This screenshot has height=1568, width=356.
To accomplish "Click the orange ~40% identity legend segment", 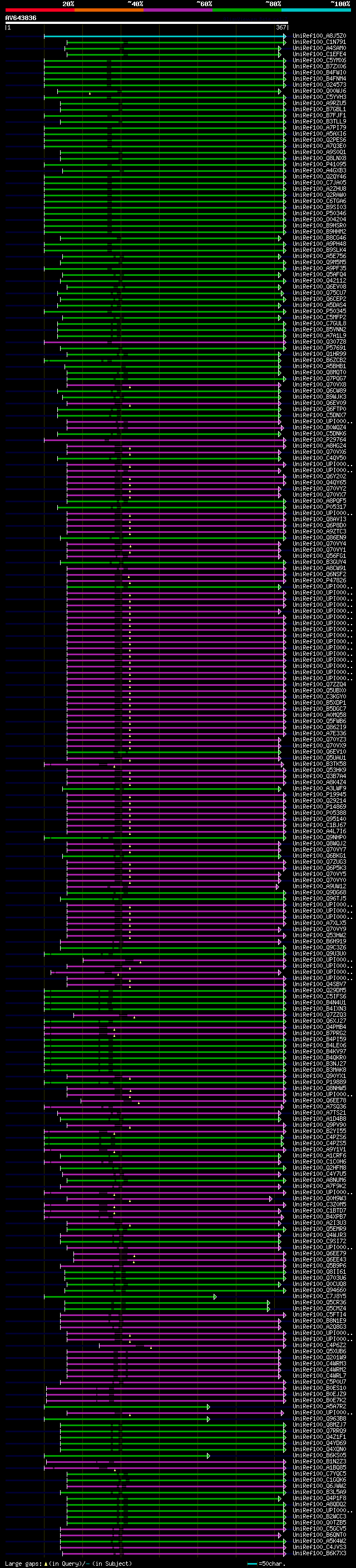I will (109, 10).
